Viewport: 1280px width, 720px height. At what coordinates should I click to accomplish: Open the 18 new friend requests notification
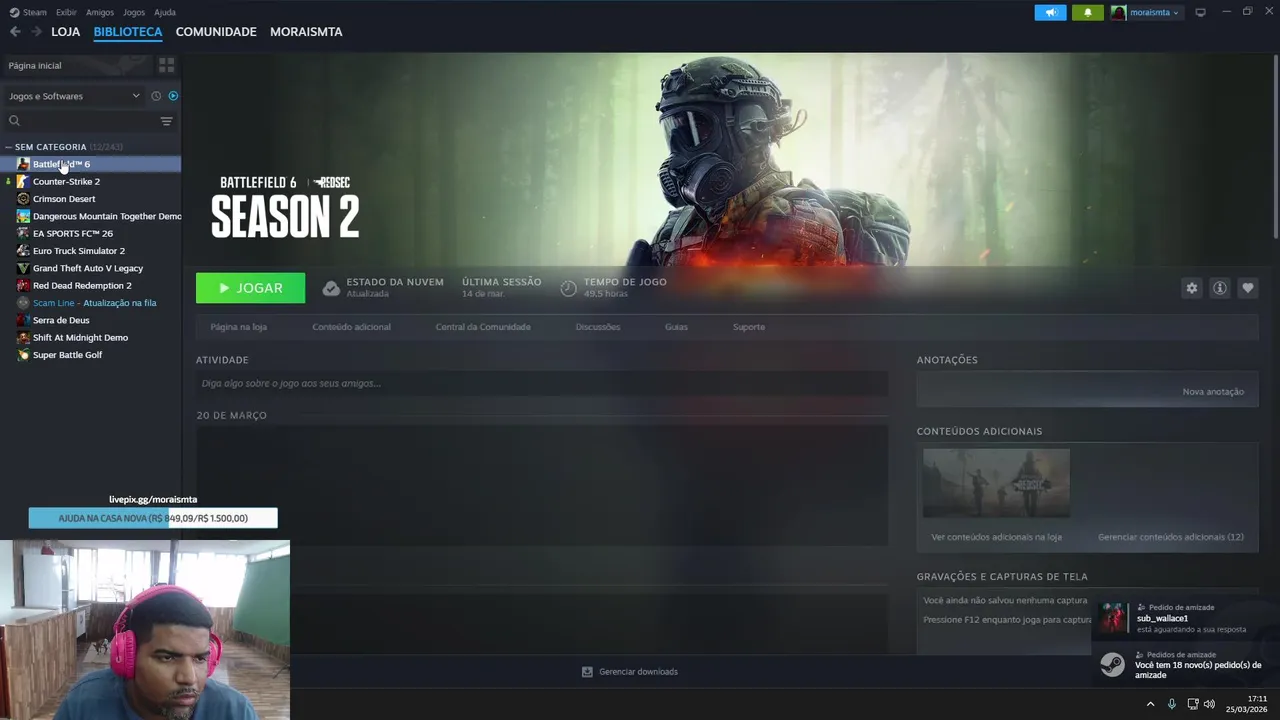click(x=1185, y=665)
